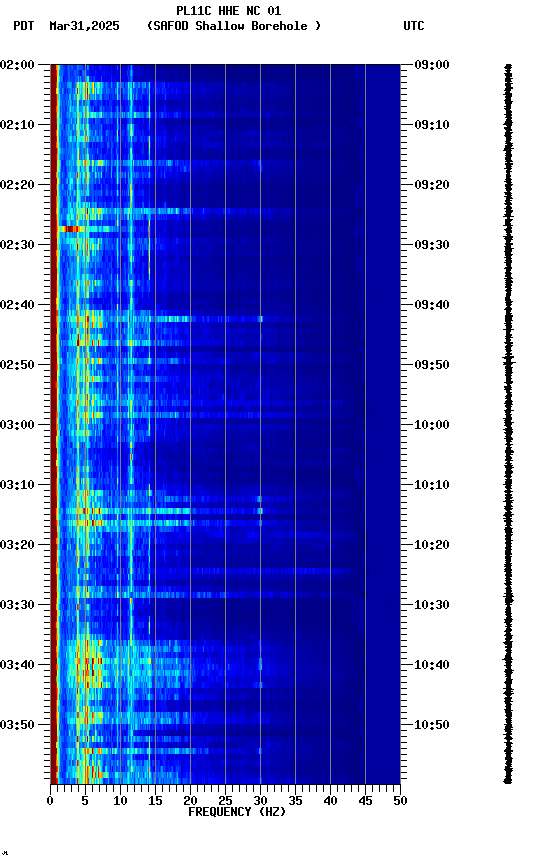Image resolution: width=552 pixels, height=864 pixels.
Task: Click the 03:20 PDT time label
Action: 17,545
